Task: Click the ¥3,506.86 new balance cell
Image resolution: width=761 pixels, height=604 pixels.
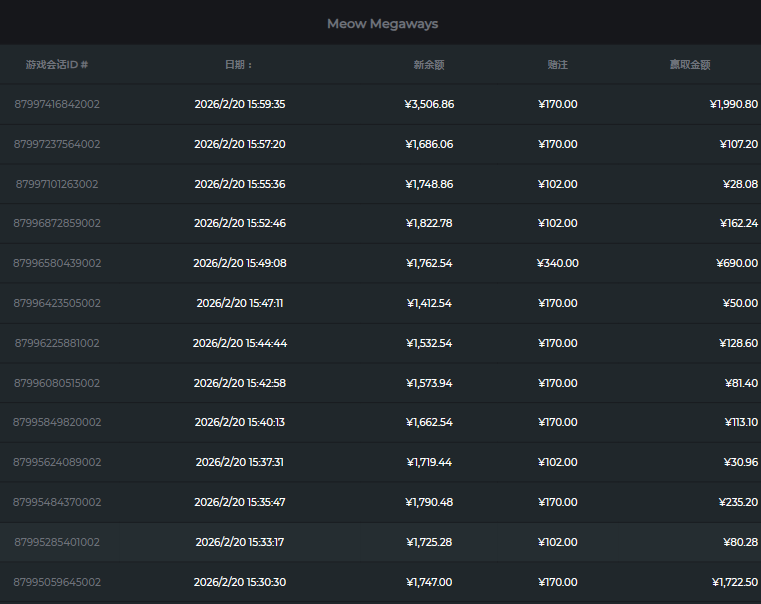Action: tap(429, 104)
